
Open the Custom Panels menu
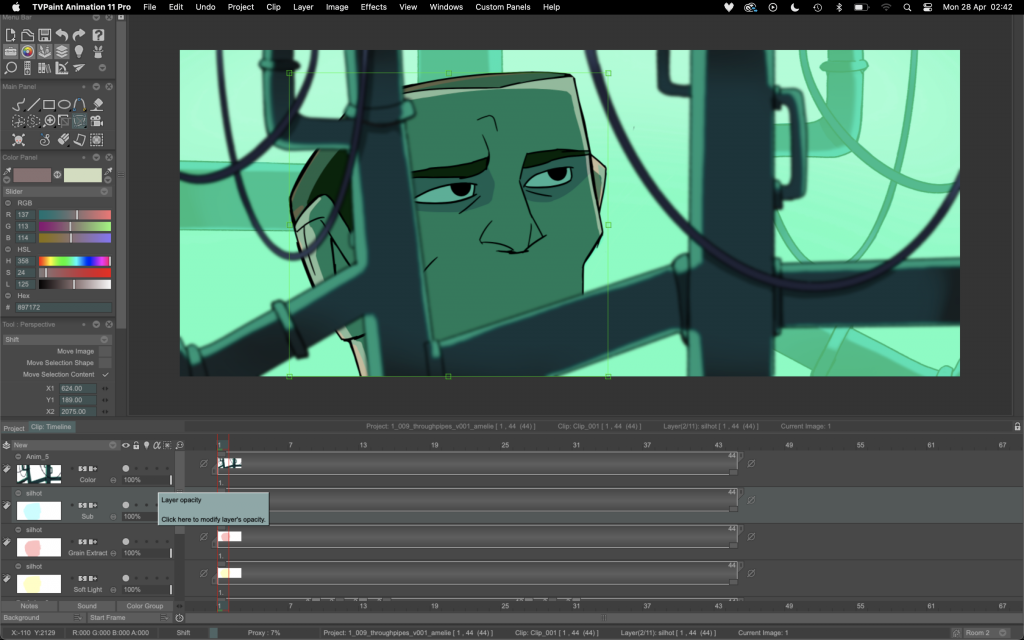point(503,7)
